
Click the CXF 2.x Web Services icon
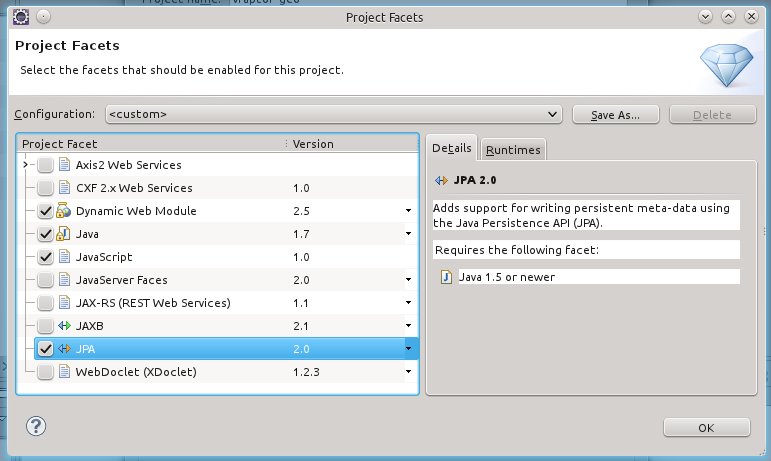64,187
